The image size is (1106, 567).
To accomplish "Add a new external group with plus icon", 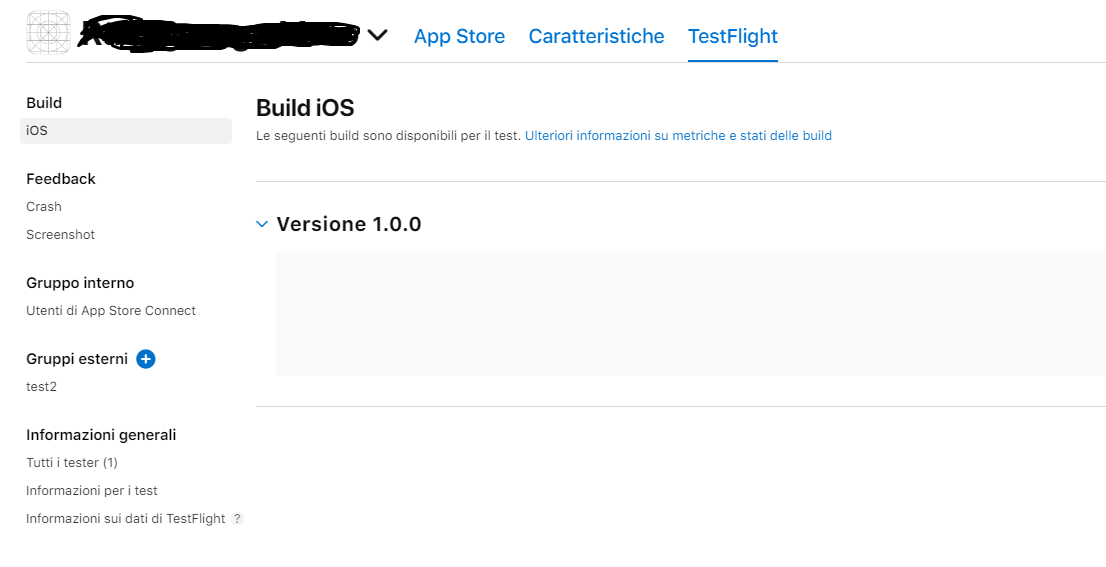I will pos(146,359).
